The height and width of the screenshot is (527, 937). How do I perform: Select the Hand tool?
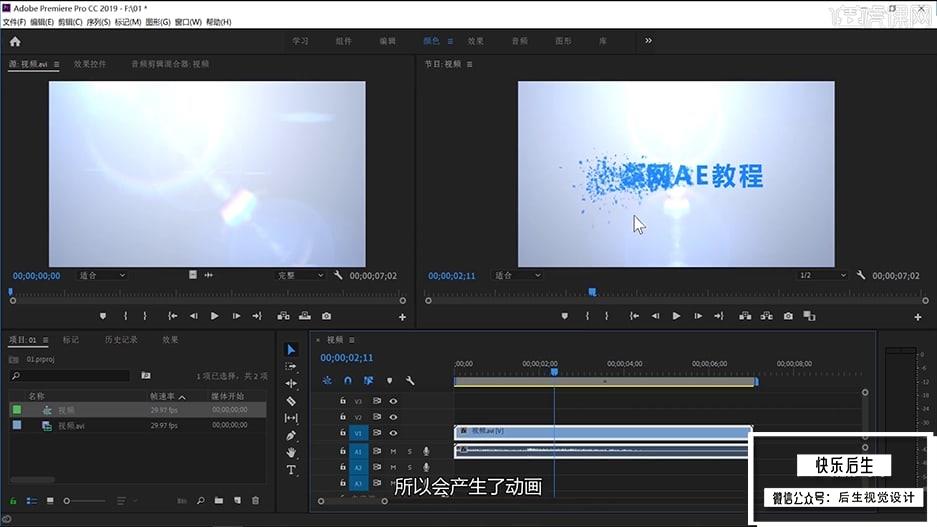[x=291, y=452]
